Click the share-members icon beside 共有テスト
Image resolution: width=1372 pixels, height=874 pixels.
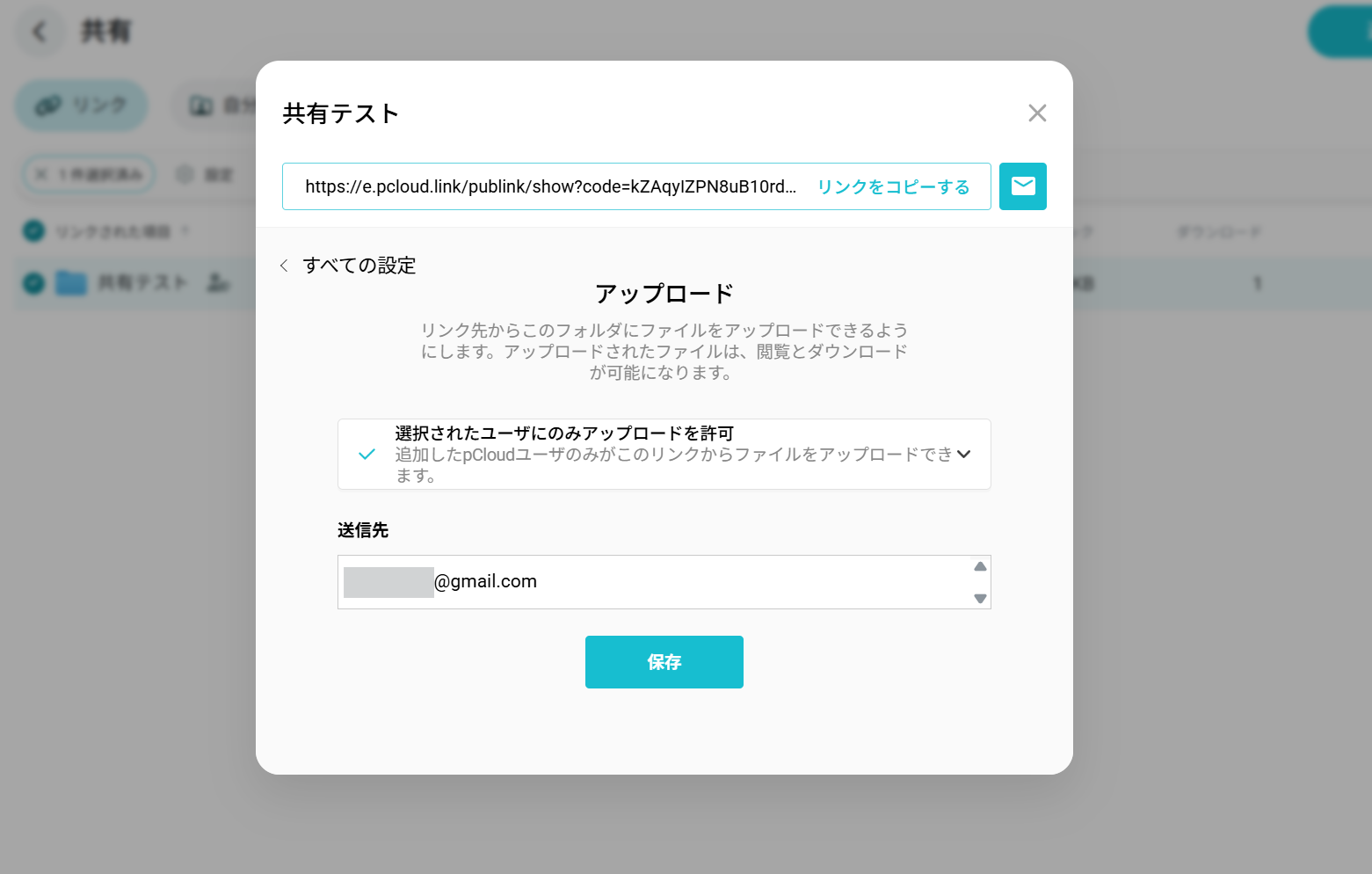[219, 283]
